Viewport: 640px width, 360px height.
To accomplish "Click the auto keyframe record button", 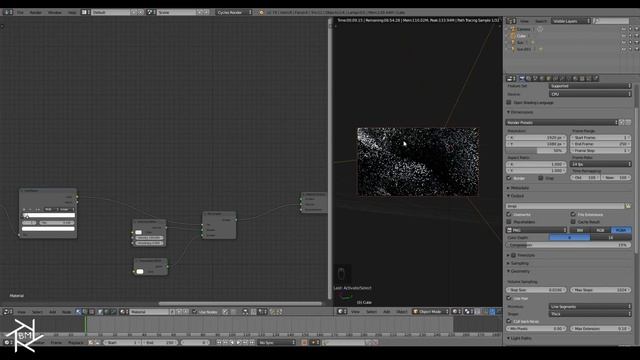I will tap(304, 342).
